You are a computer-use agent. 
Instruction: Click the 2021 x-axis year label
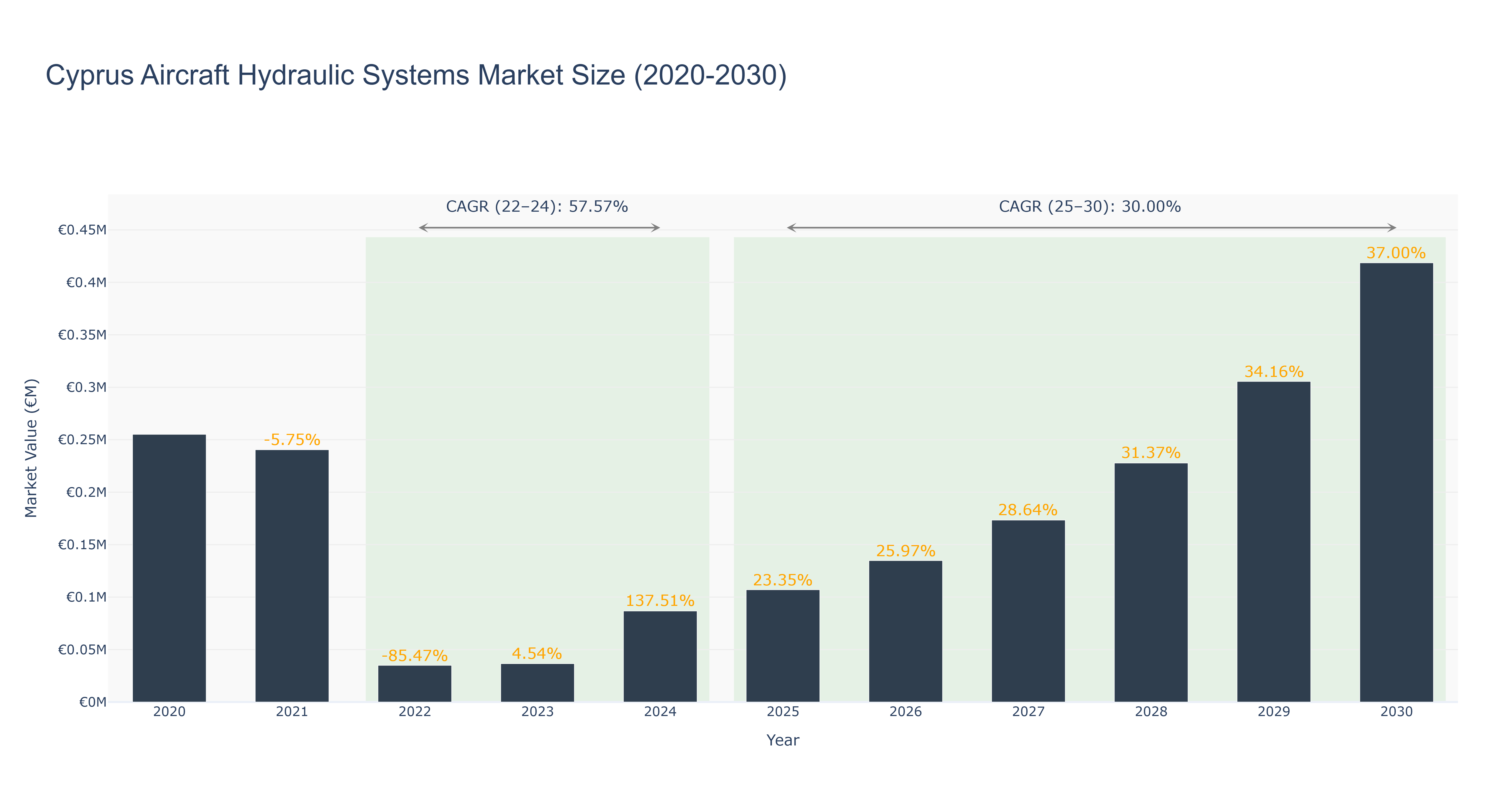pos(292,711)
